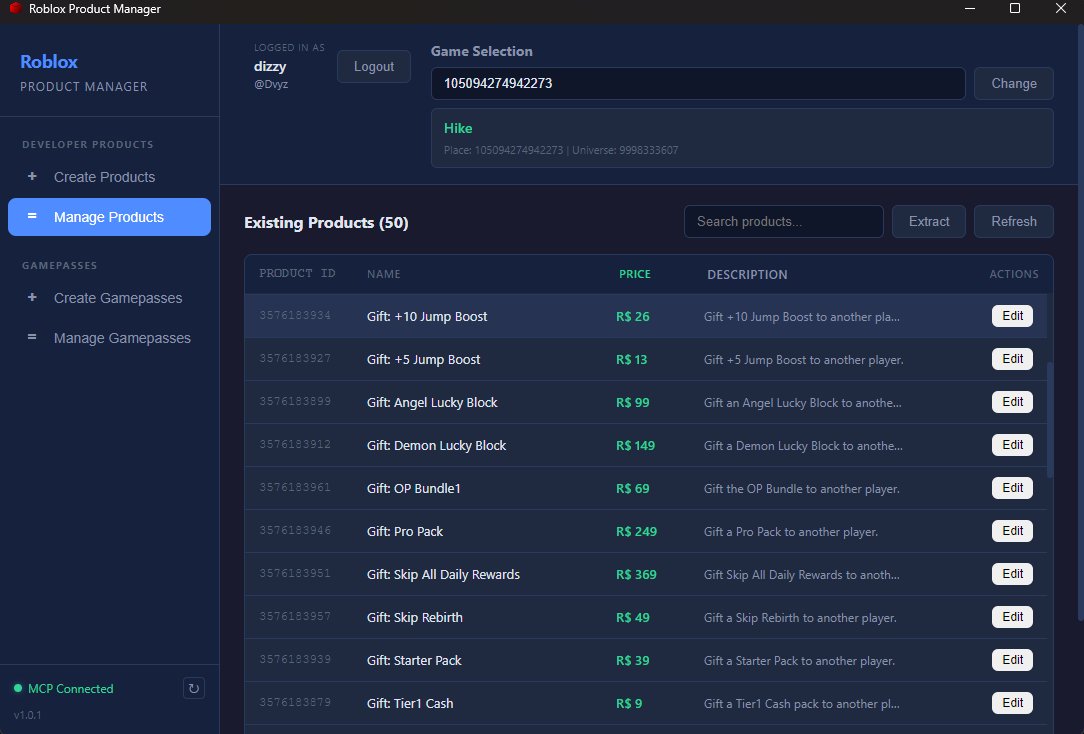Click the PRICE column header

click(x=635, y=274)
